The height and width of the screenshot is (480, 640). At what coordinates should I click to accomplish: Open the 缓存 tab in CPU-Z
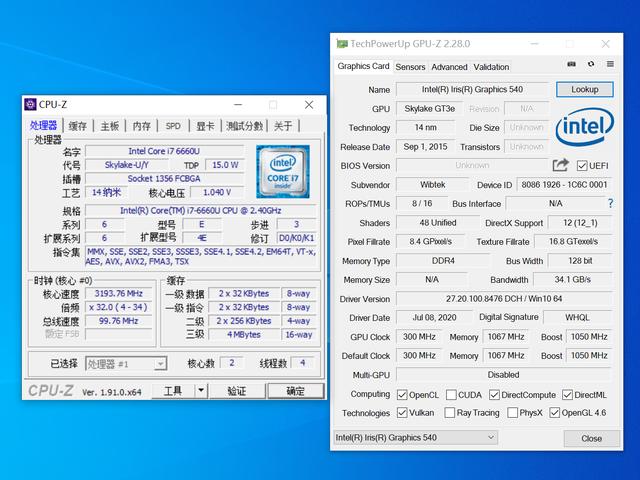click(x=78, y=126)
